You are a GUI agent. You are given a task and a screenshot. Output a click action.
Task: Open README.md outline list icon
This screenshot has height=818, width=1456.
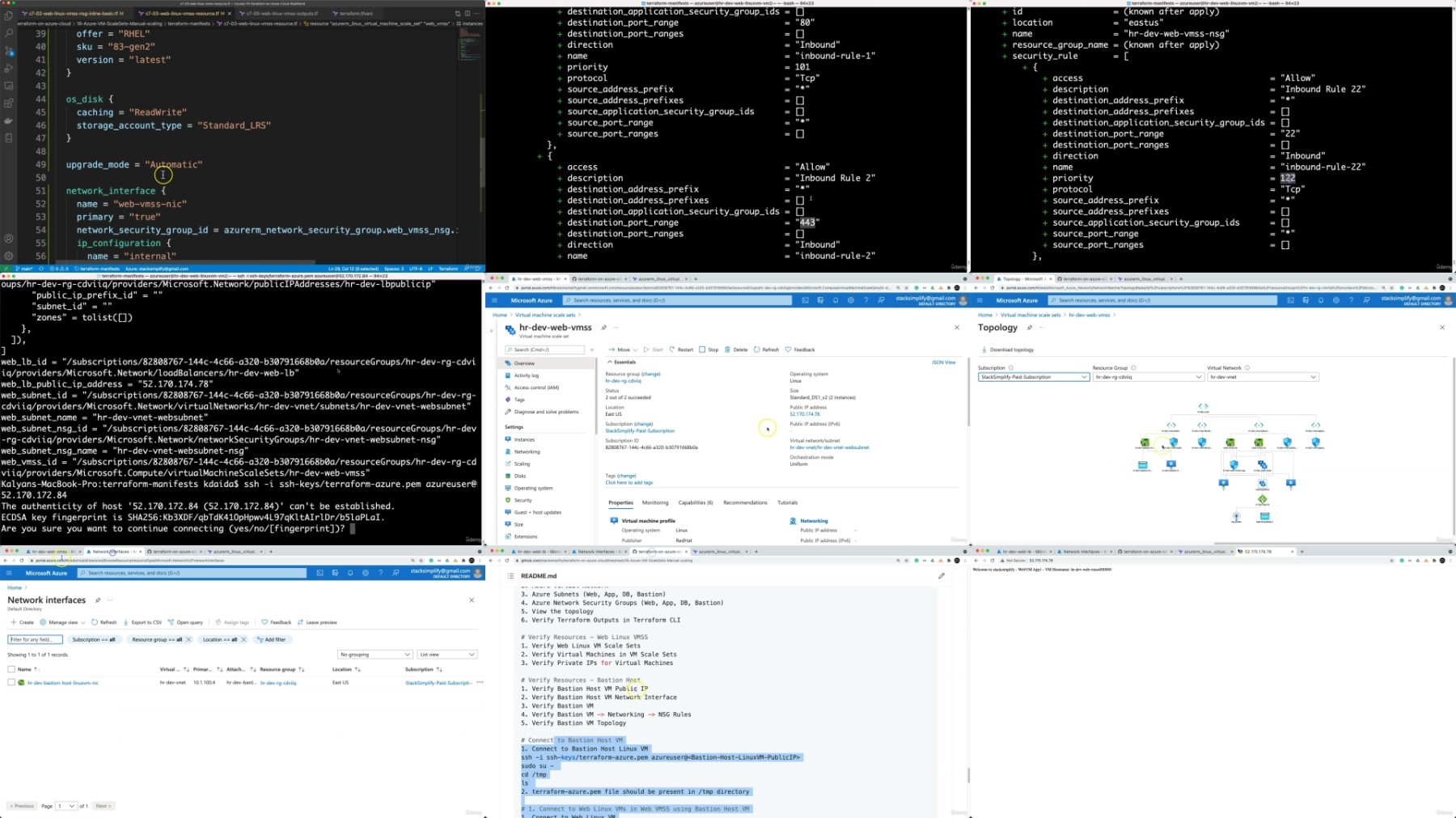(510, 576)
